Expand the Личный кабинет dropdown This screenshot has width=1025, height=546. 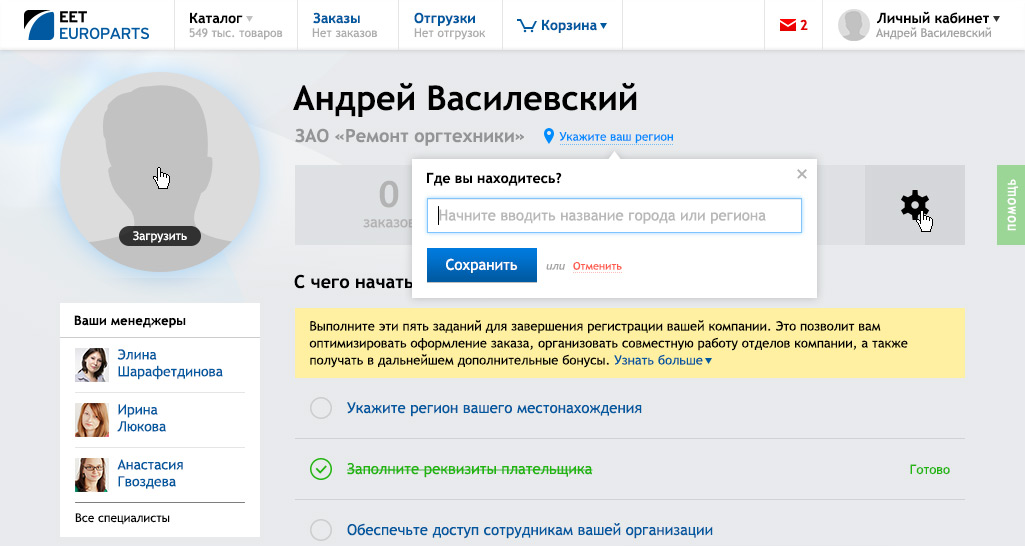coord(937,18)
